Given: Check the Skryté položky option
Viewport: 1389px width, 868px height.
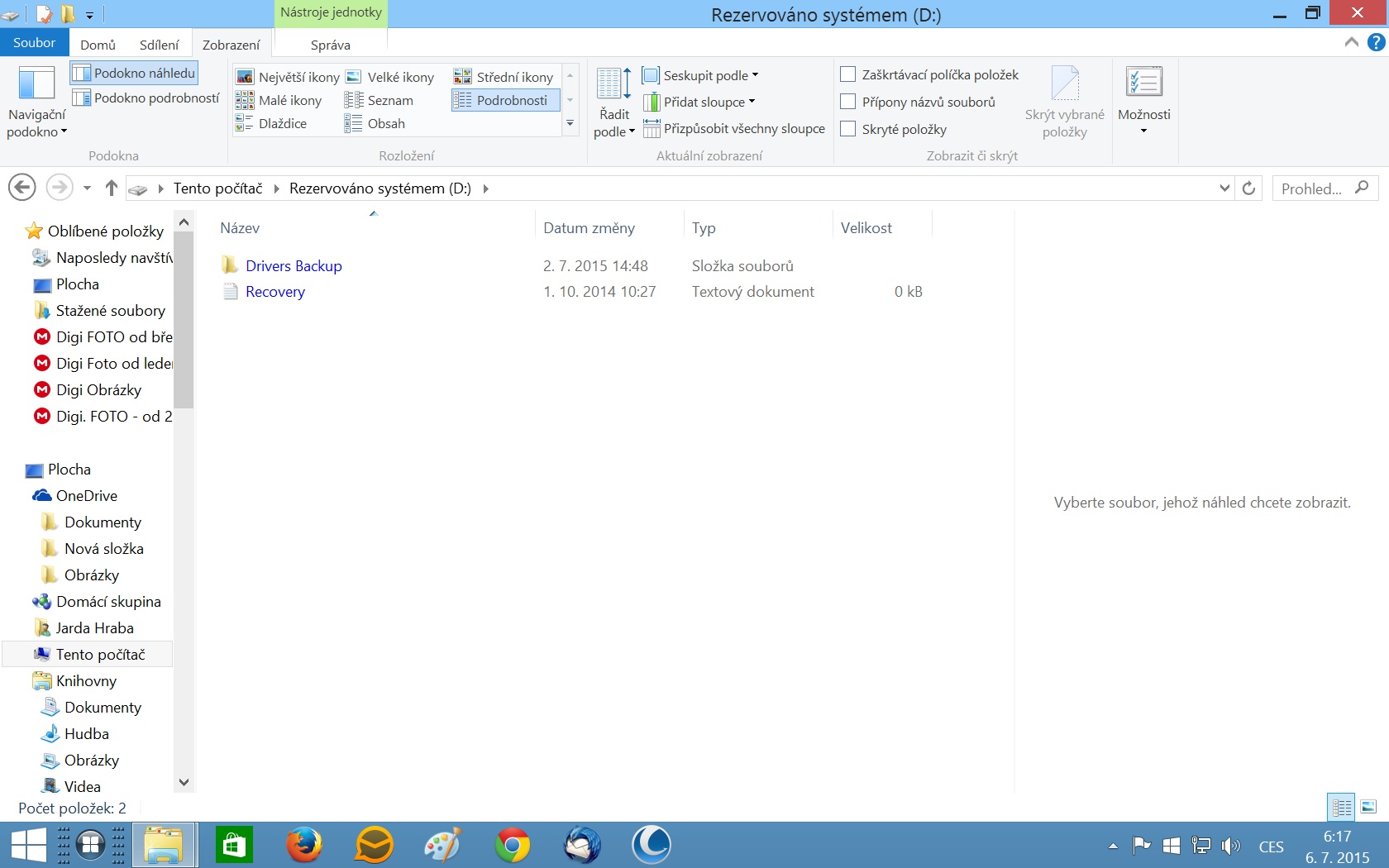Looking at the screenshot, I should [847, 129].
